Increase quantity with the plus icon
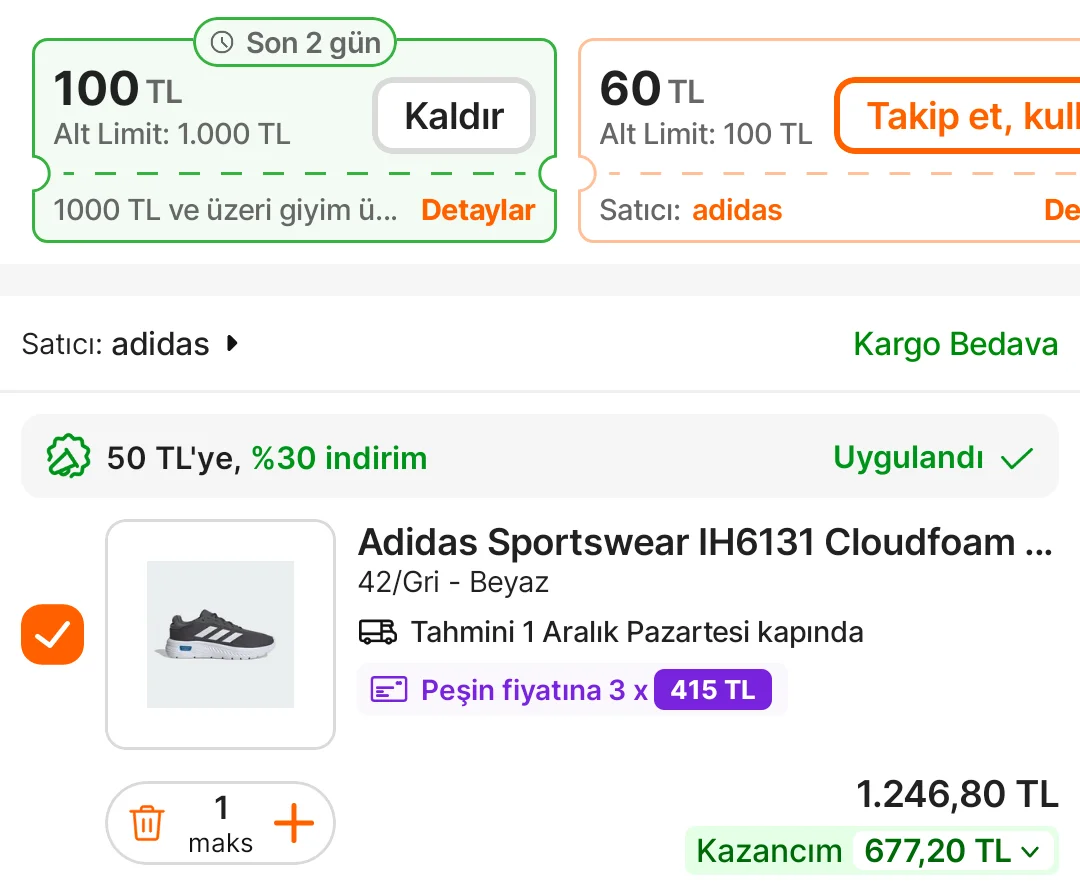This screenshot has width=1080, height=895. (x=293, y=824)
